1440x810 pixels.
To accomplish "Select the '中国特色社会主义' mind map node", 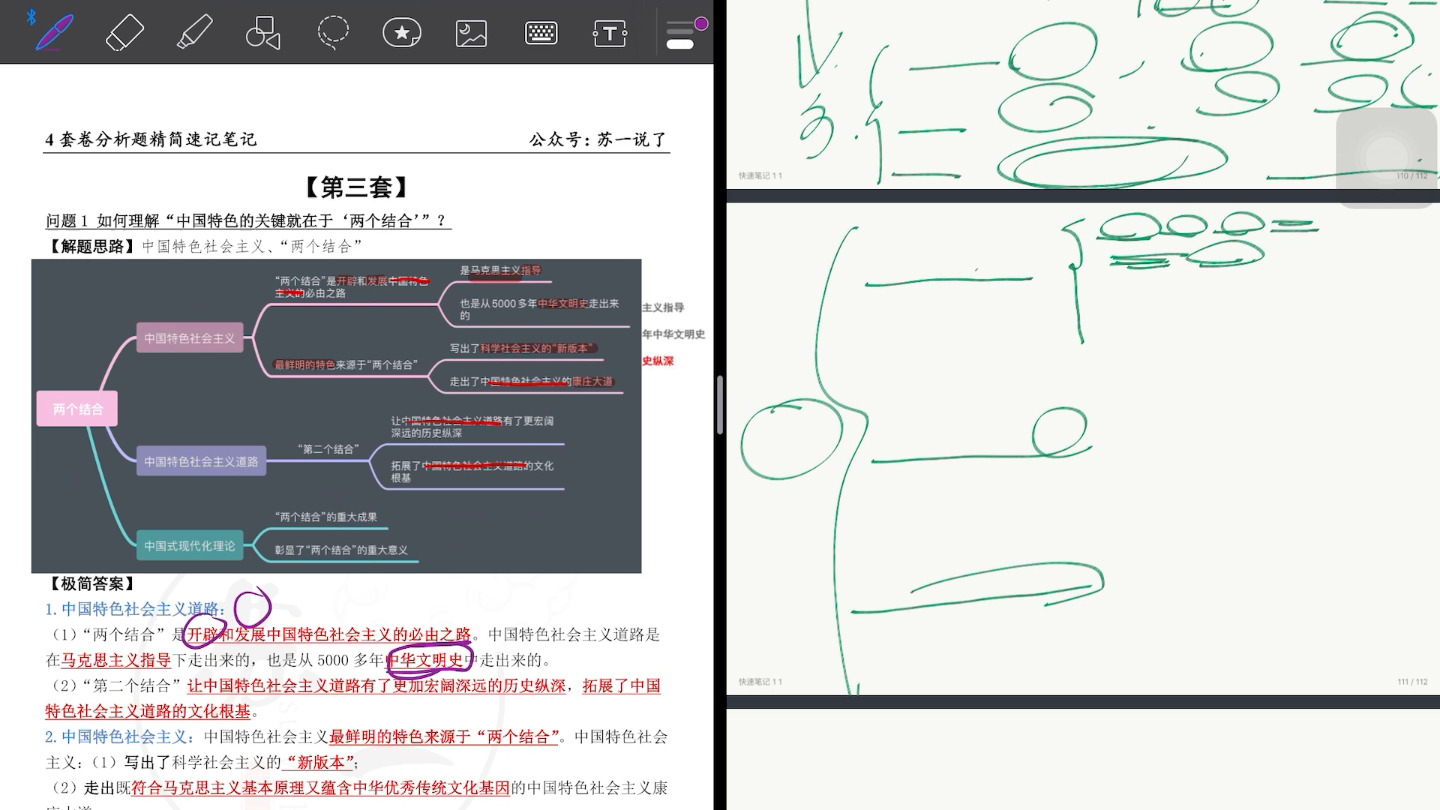I will (x=189, y=338).
